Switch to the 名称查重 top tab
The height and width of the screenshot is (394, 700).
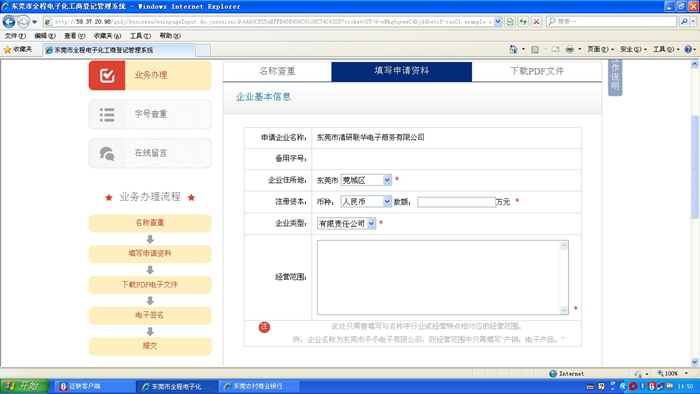click(277, 71)
